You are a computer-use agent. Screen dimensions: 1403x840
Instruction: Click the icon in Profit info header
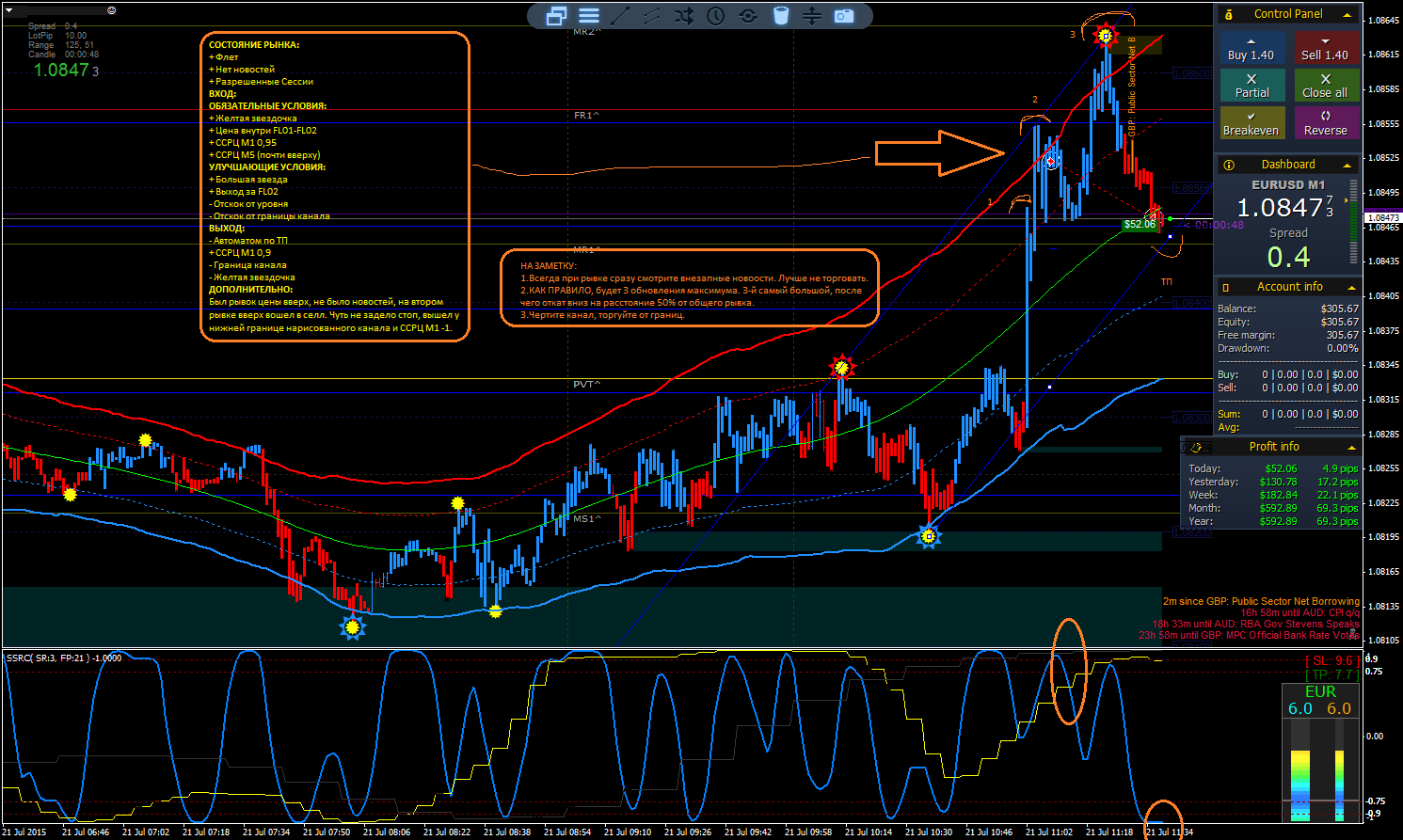[1195, 448]
